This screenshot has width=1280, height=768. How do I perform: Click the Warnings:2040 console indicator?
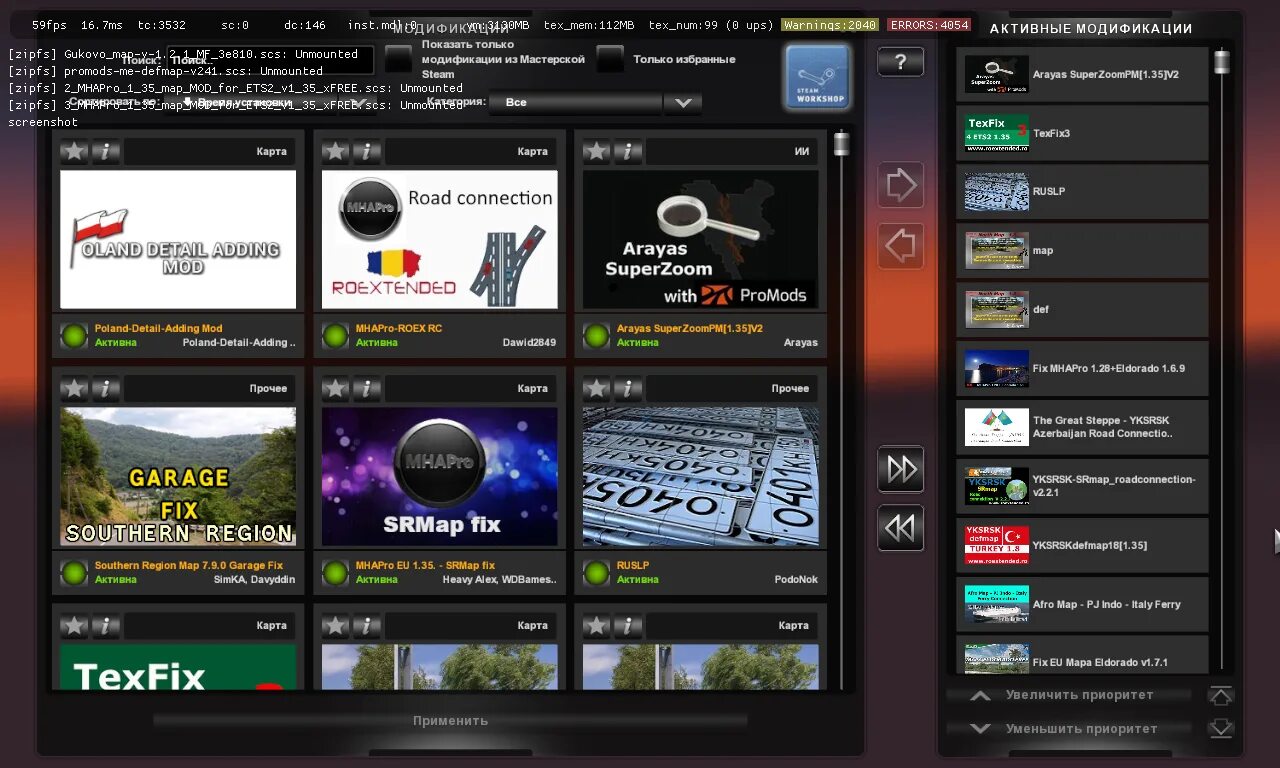click(829, 25)
